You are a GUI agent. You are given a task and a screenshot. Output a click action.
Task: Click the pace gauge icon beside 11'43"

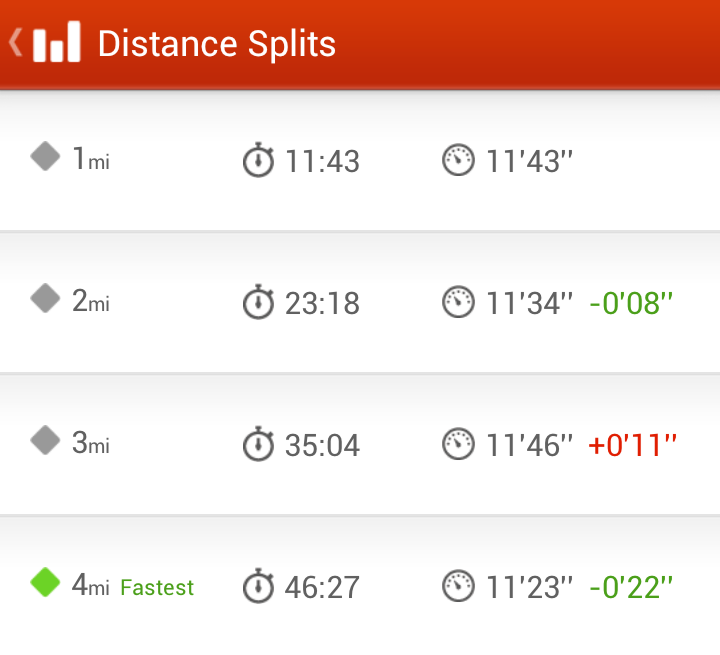pos(458,160)
